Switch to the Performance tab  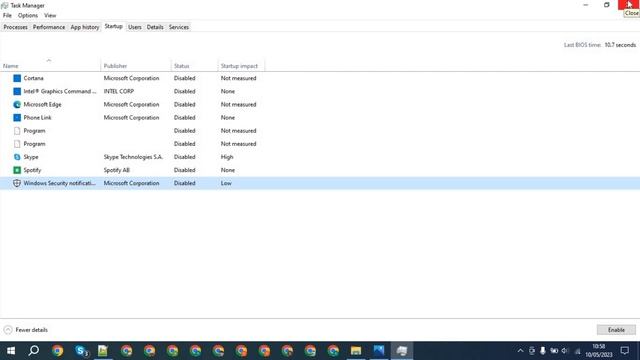coord(49,27)
